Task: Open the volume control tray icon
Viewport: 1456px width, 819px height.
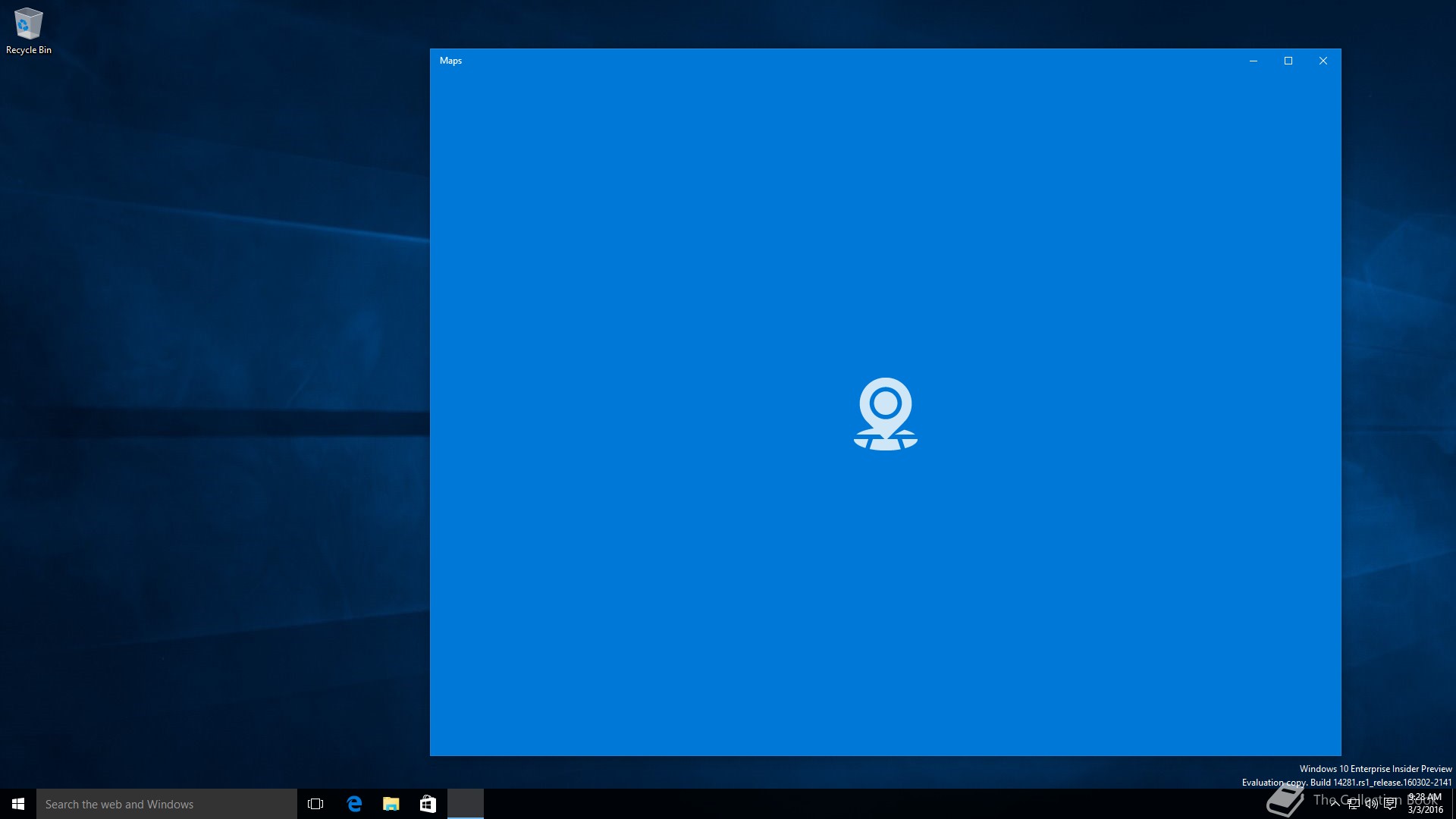Action: pyautogui.click(x=1371, y=804)
